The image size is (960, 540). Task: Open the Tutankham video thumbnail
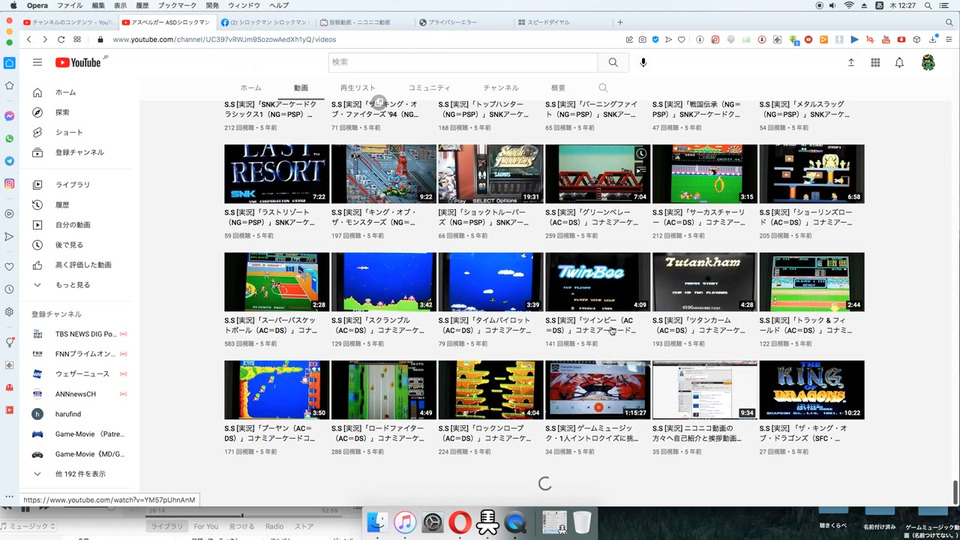(705, 282)
